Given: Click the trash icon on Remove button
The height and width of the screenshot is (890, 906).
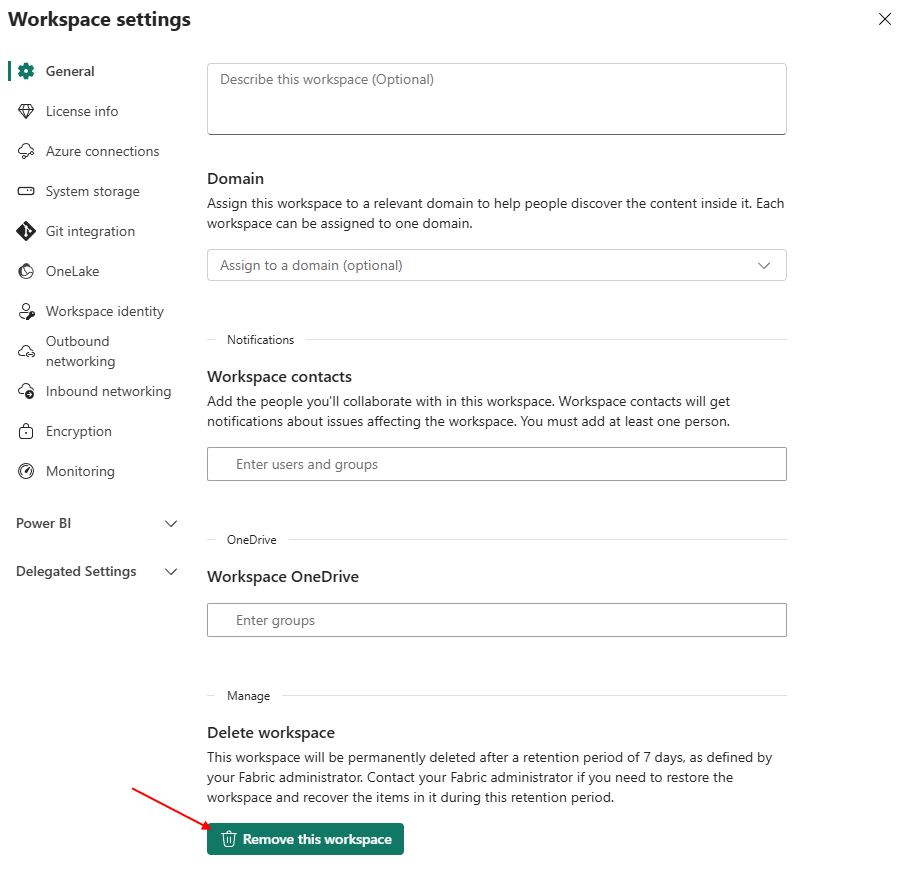Looking at the screenshot, I should (229, 839).
